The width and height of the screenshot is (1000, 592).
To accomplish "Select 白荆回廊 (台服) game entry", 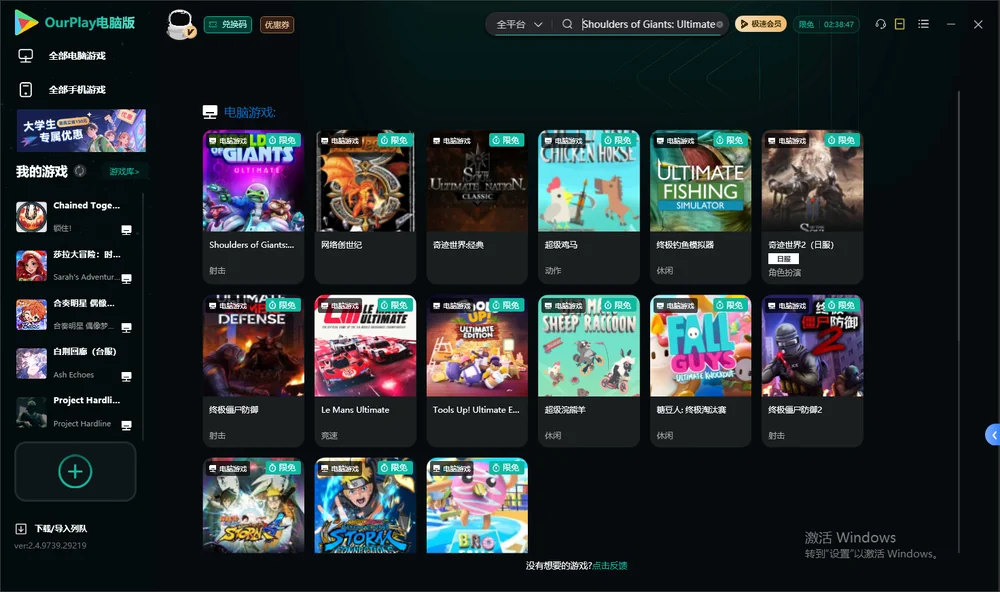I will (x=73, y=363).
